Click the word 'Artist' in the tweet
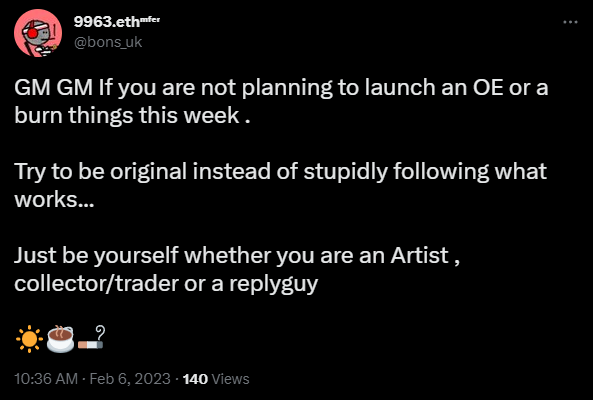593x400 pixels. pyautogui.click(x=419, y=255)
